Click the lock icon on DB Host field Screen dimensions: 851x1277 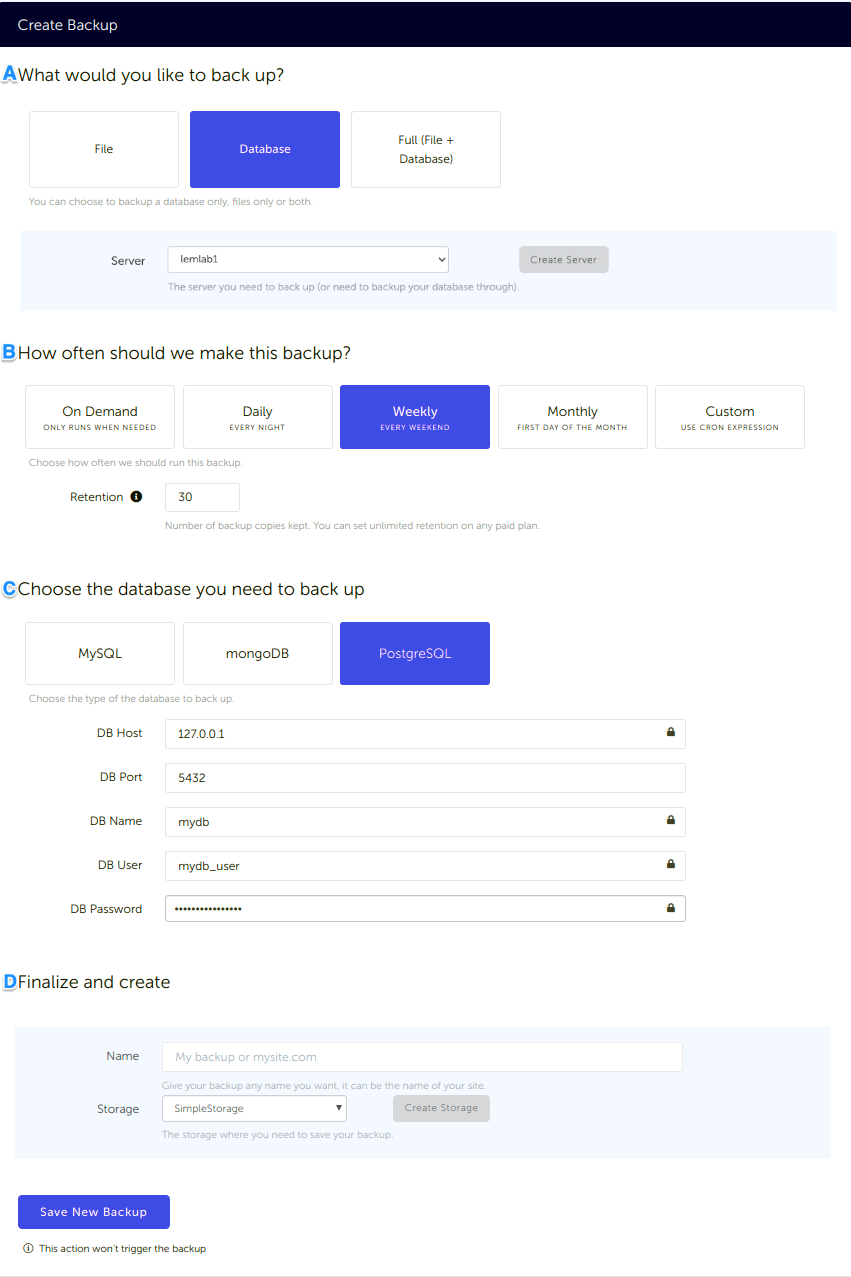(670, 733)
